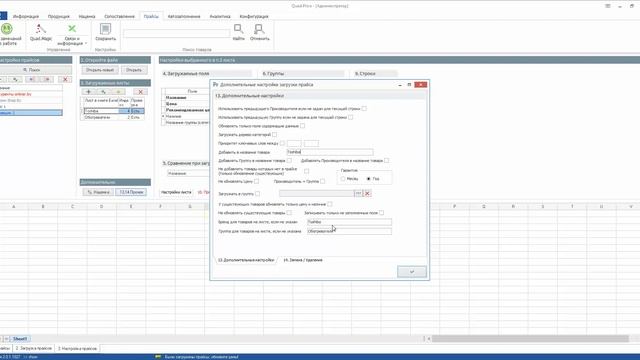The width and height of the screenshot is (640, 360).
Task: Toggle Производитель = Группа checkbox
Action: [322, 181]
